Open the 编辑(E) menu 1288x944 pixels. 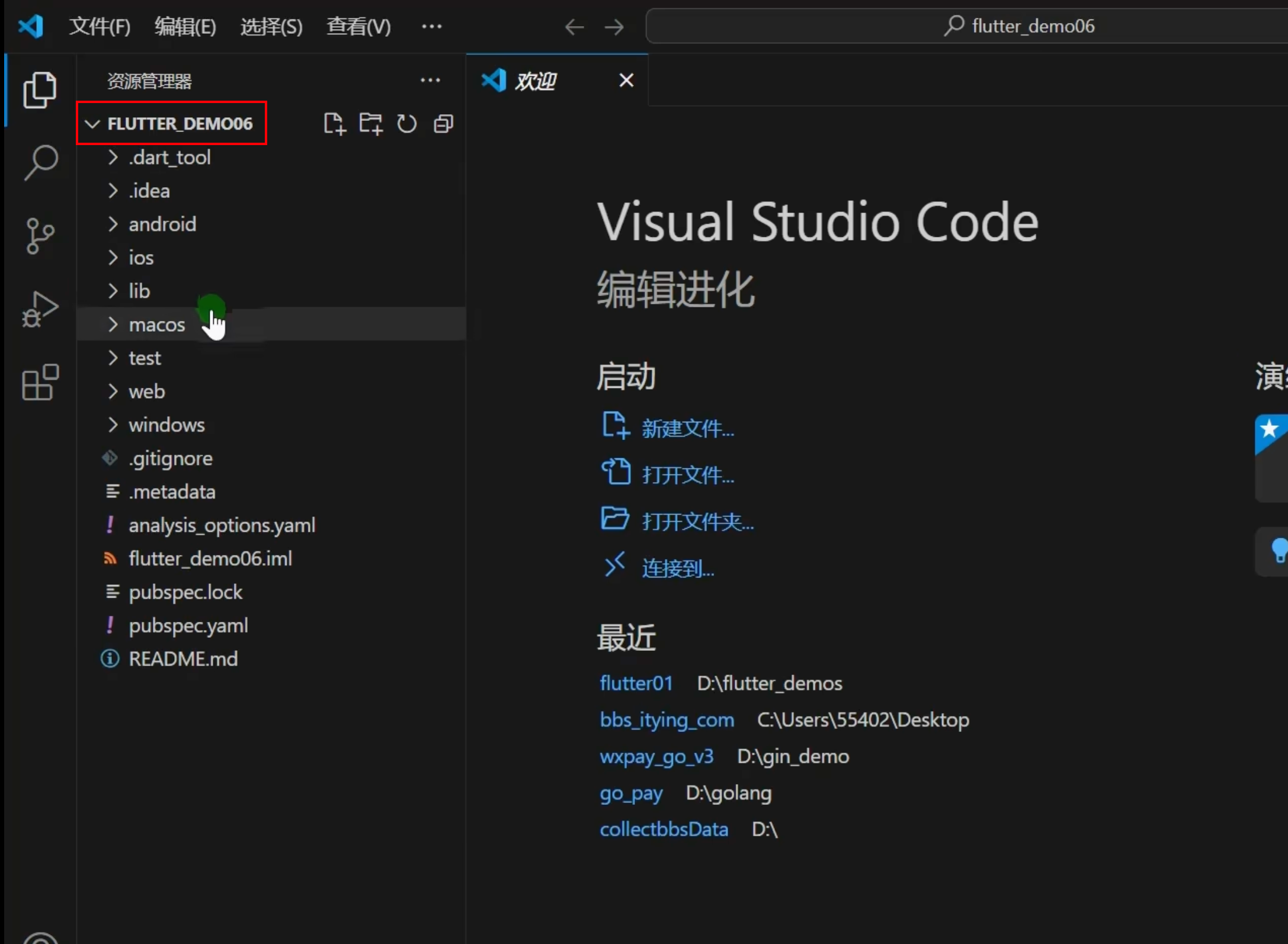pos(185,27)
